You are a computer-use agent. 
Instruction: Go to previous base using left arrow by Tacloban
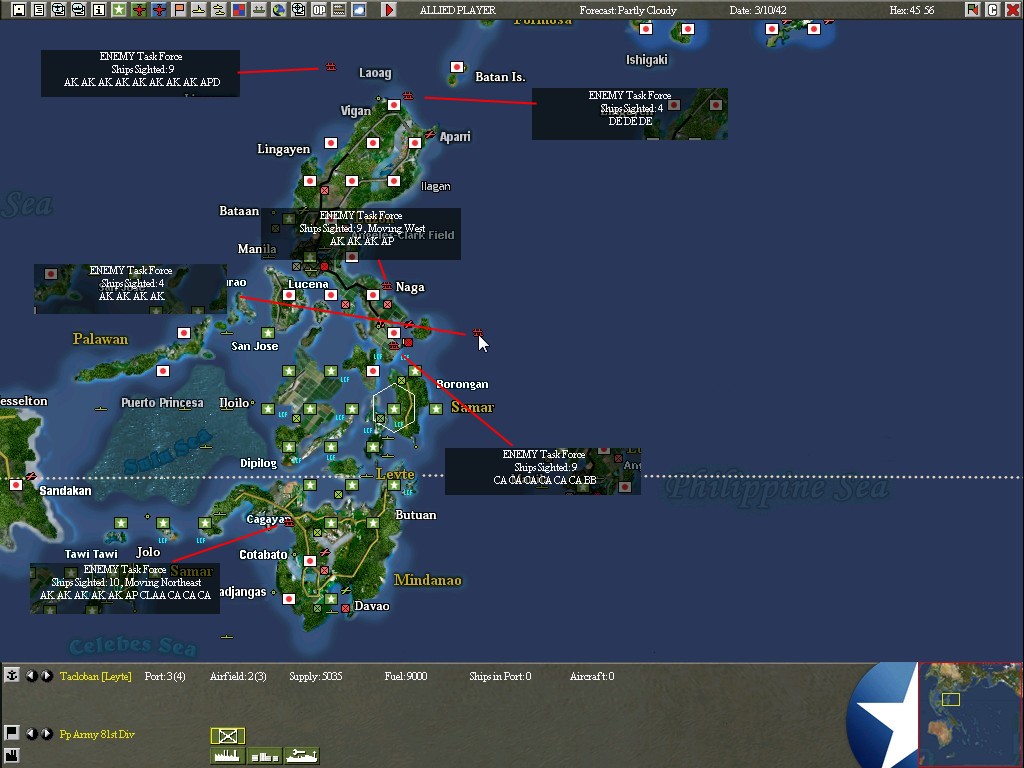click(x=31, y=676)
